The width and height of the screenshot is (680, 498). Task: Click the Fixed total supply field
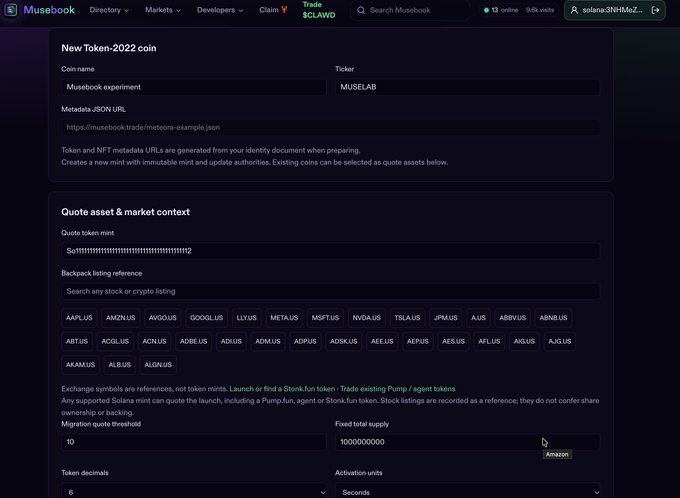tap(468, 442)
